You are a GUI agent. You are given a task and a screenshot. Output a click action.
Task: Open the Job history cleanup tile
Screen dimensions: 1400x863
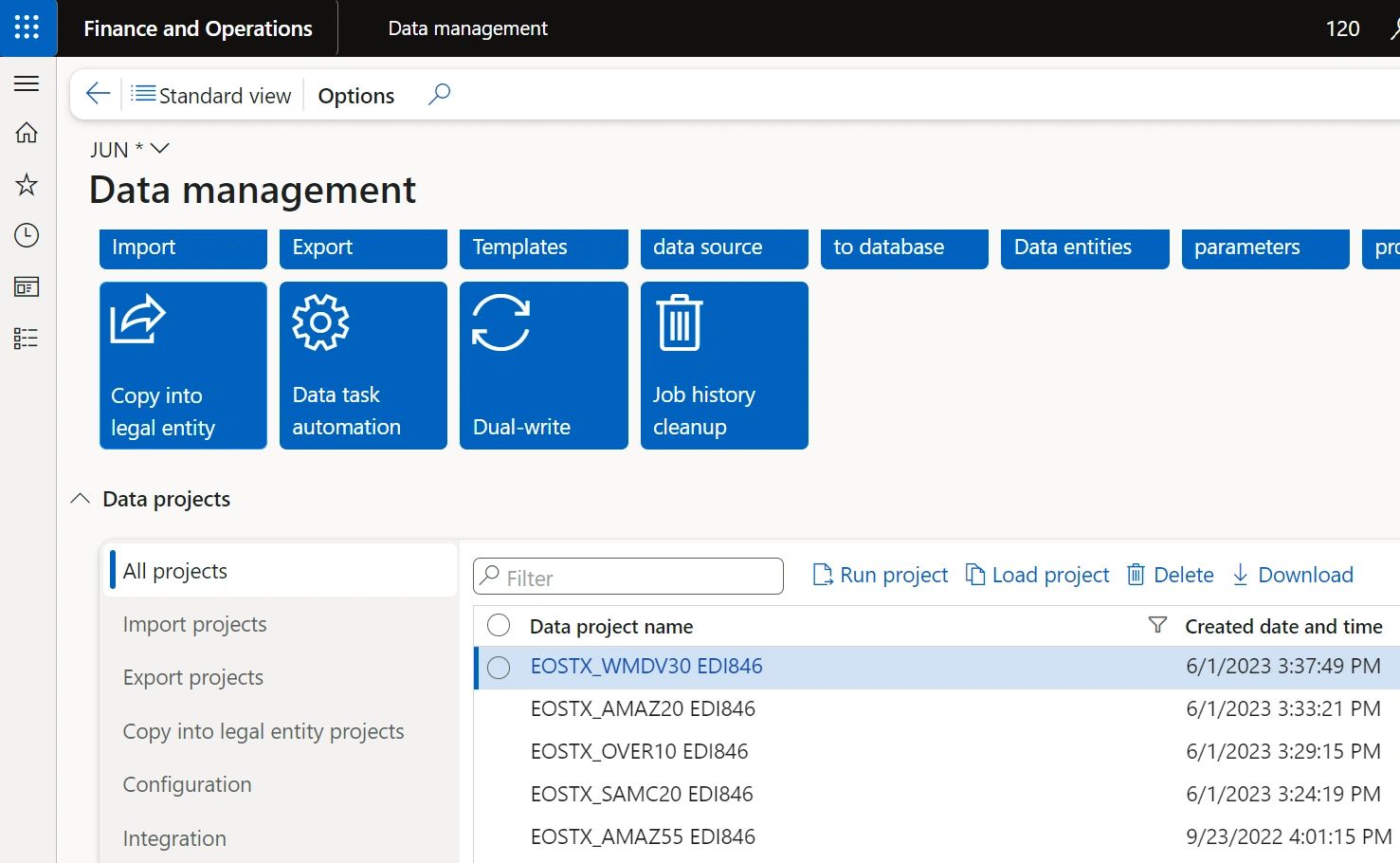pos(724,365)
